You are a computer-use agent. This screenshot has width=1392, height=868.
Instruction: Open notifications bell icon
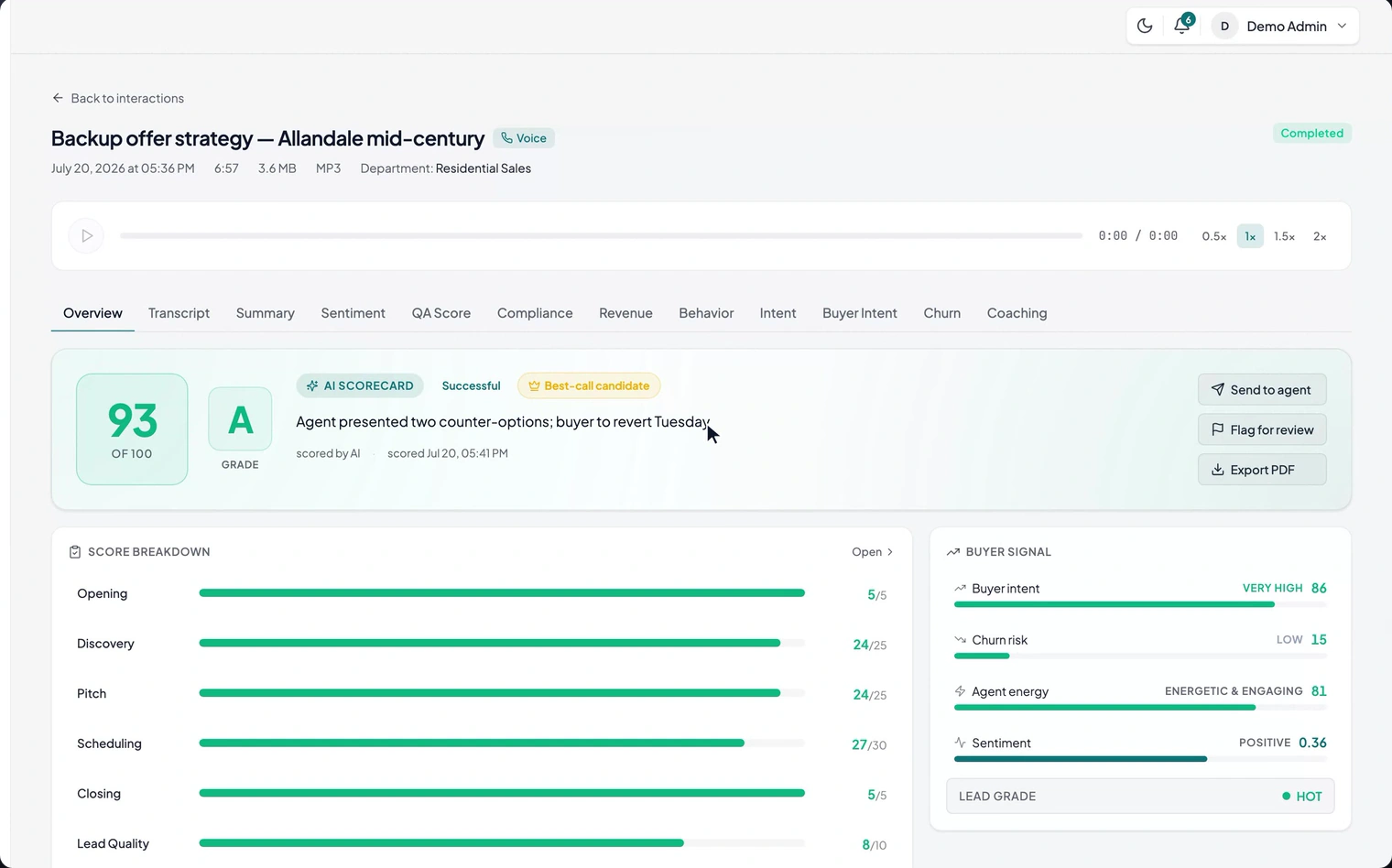click(1182, 26)
